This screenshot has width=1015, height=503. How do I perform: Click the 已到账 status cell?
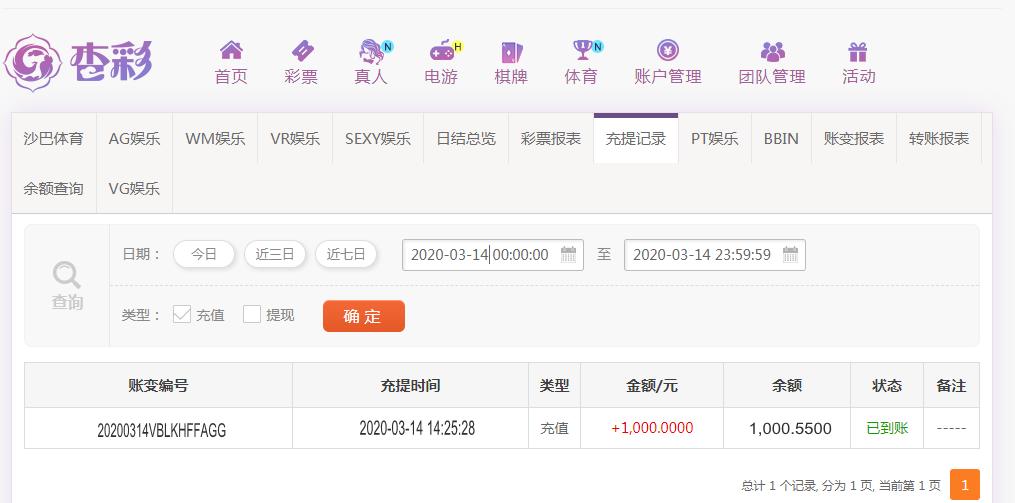click(x=887, y=428)
